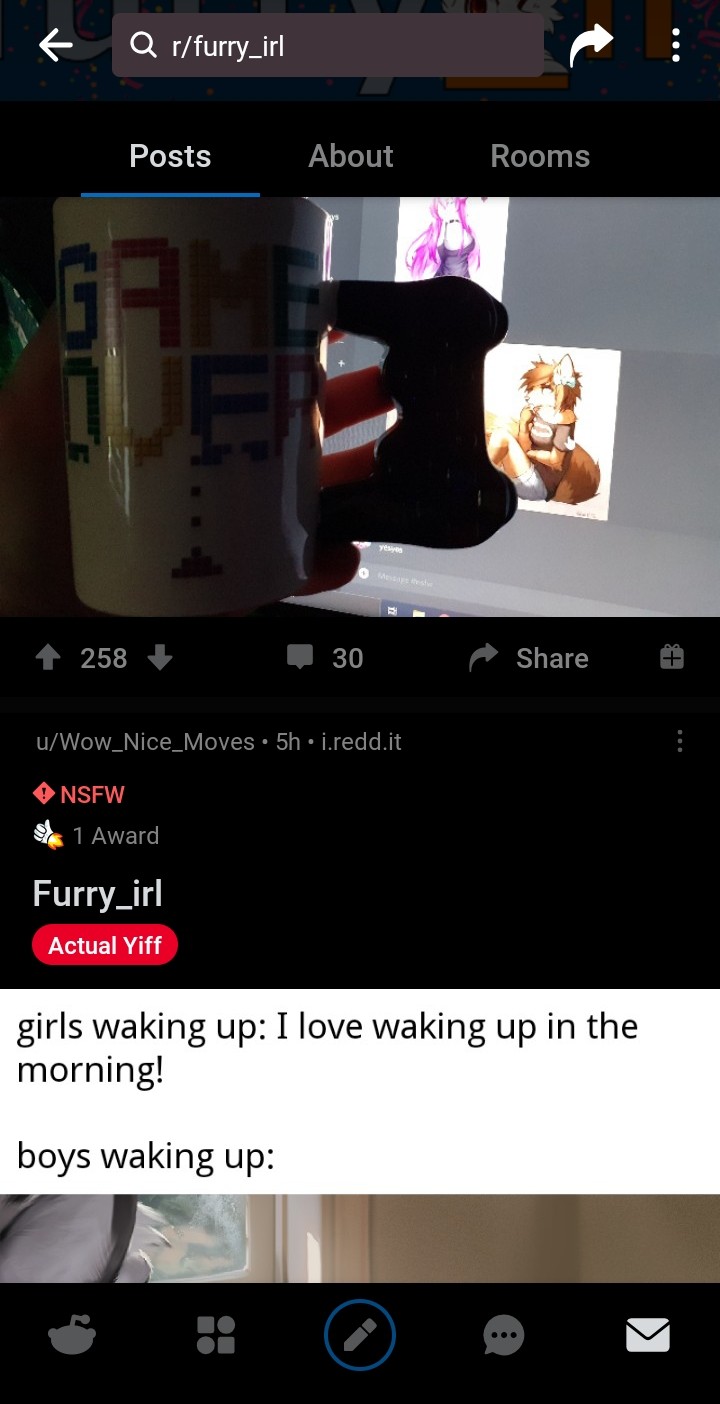Tap the Actual Yiff flair
The height and width of the screenshot is (1404, 720).
[x=105, y=945]
